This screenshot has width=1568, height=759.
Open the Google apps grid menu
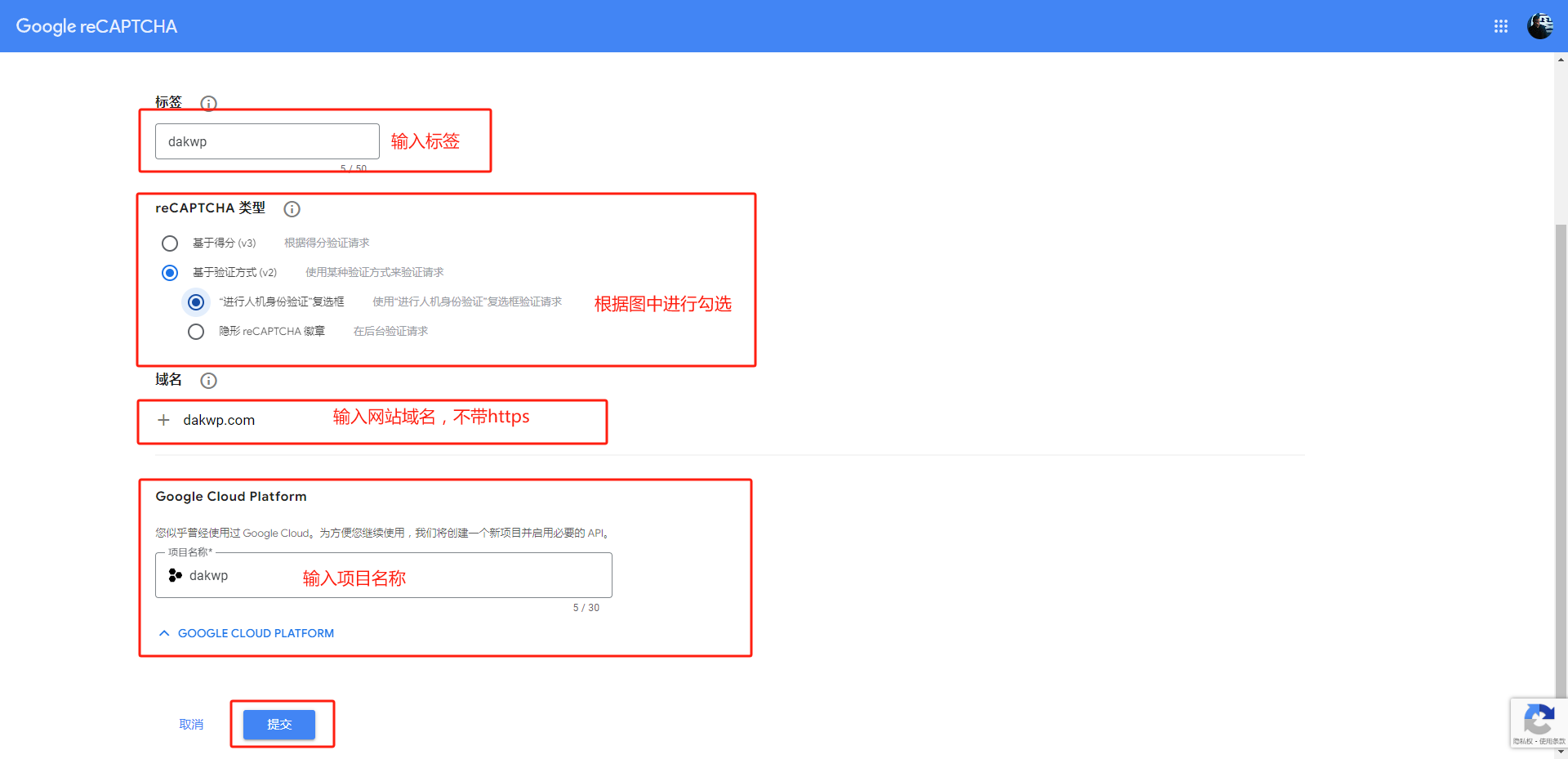click(1500, 26)
